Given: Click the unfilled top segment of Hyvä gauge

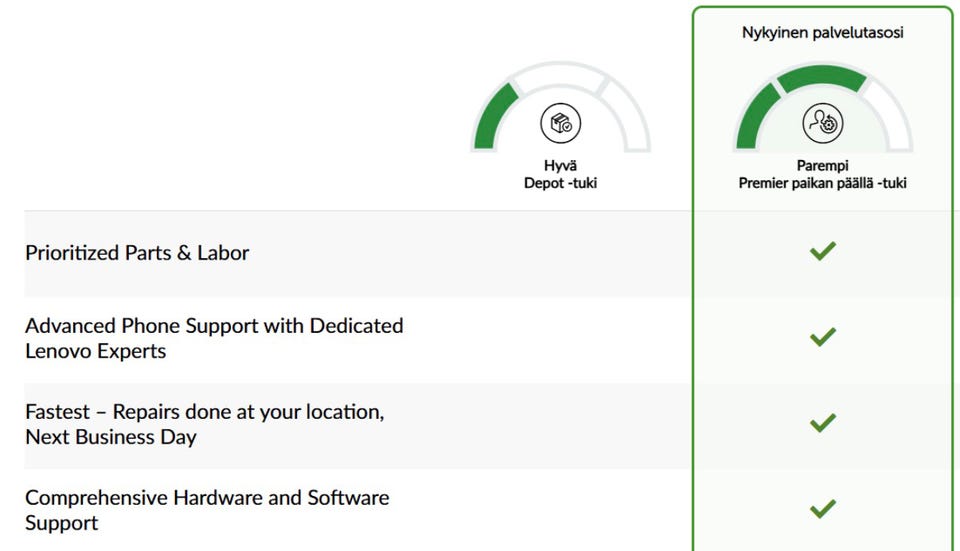Looking at the screenshot, I should pos(561,75).
